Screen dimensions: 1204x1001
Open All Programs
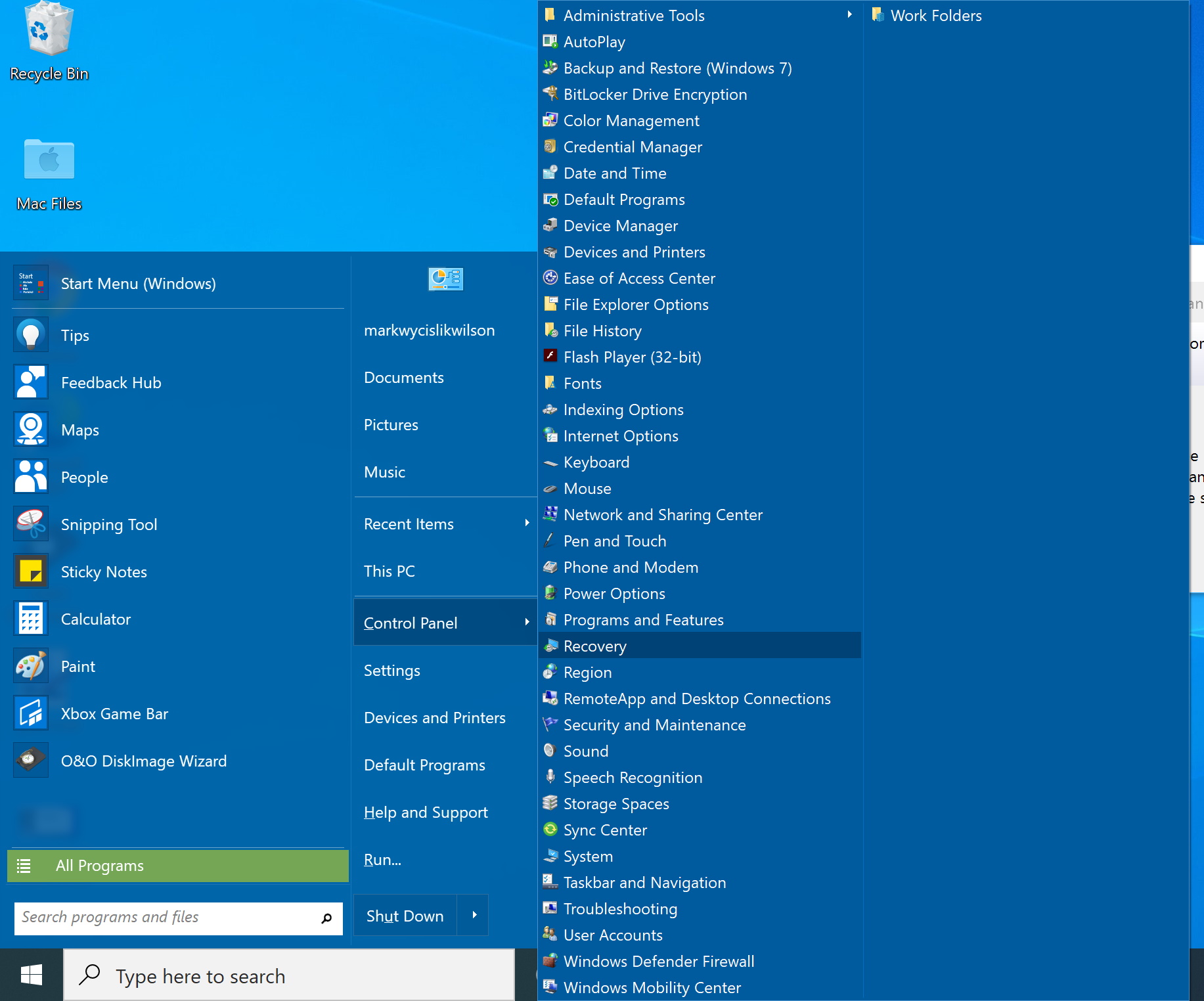tap(99, 866)
